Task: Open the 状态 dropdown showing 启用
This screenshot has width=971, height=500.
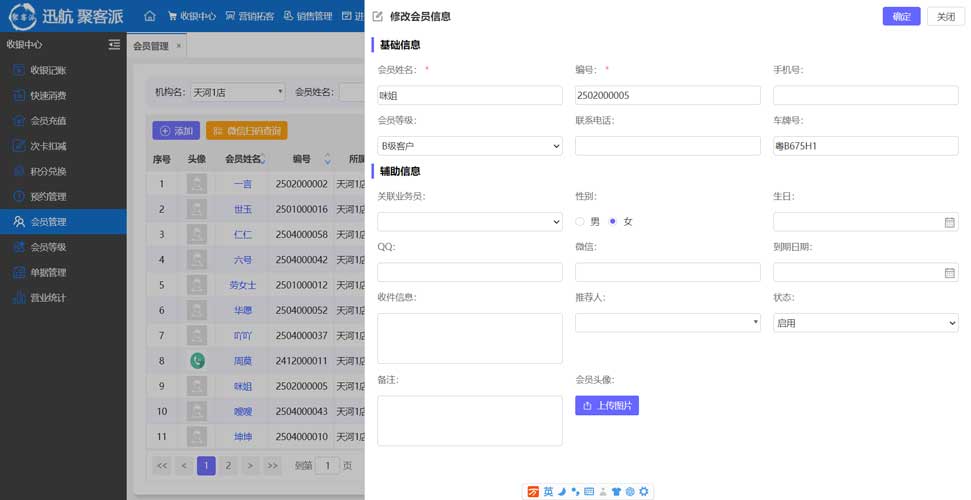Action: coord(866,323)
